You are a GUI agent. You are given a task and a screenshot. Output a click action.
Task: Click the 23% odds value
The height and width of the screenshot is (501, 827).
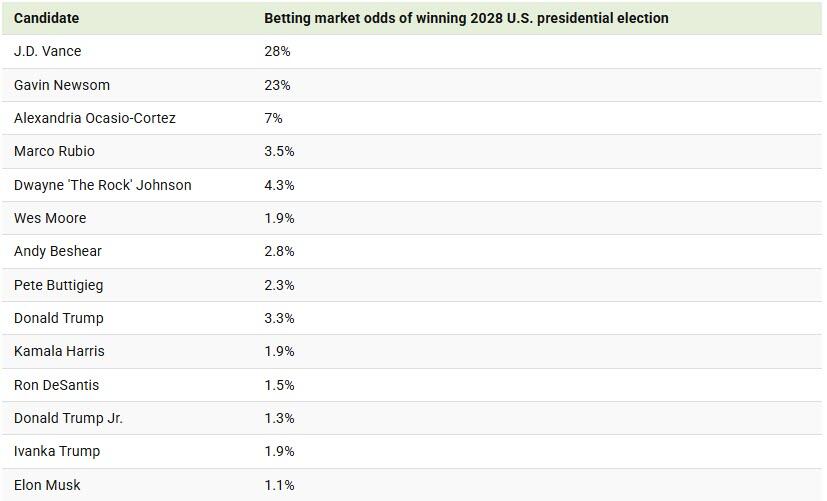point(277,85)
